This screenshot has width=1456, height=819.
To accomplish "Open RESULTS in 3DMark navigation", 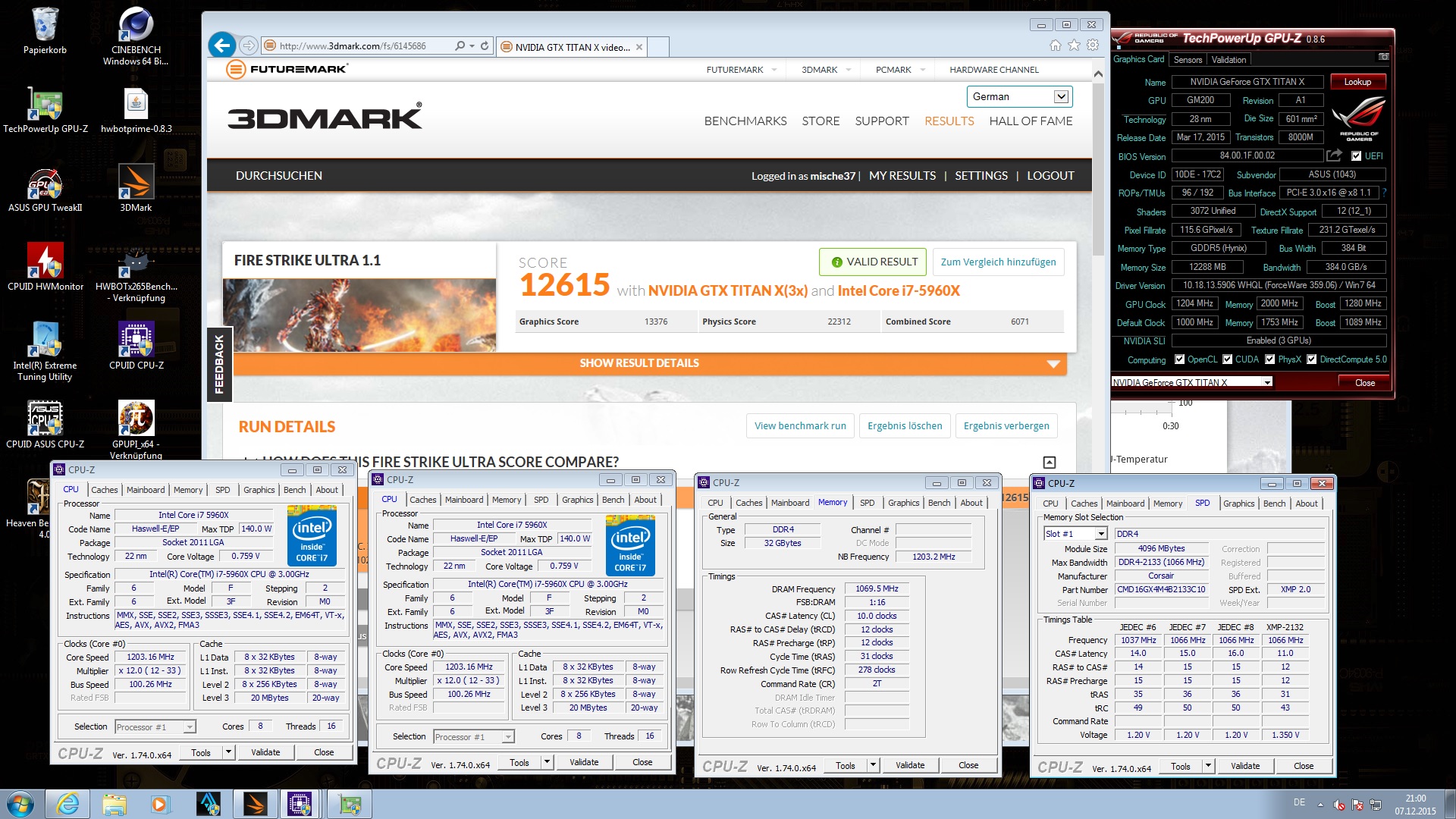I will [949, 121].
